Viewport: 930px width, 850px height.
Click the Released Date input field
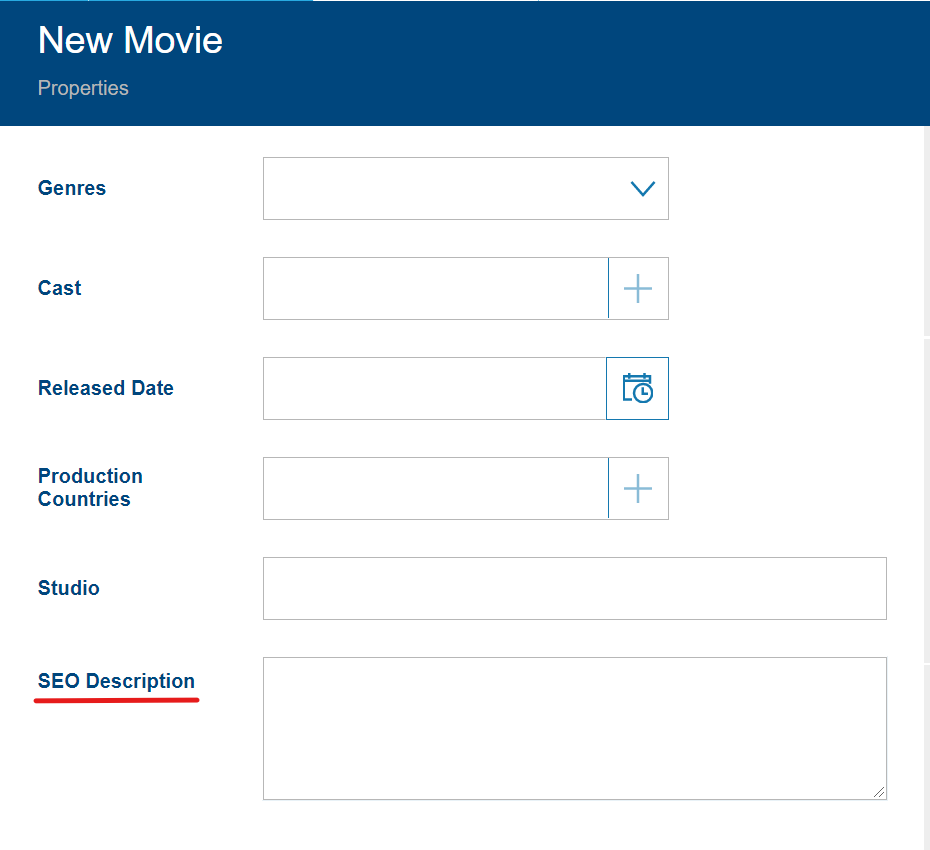point(434,389)
